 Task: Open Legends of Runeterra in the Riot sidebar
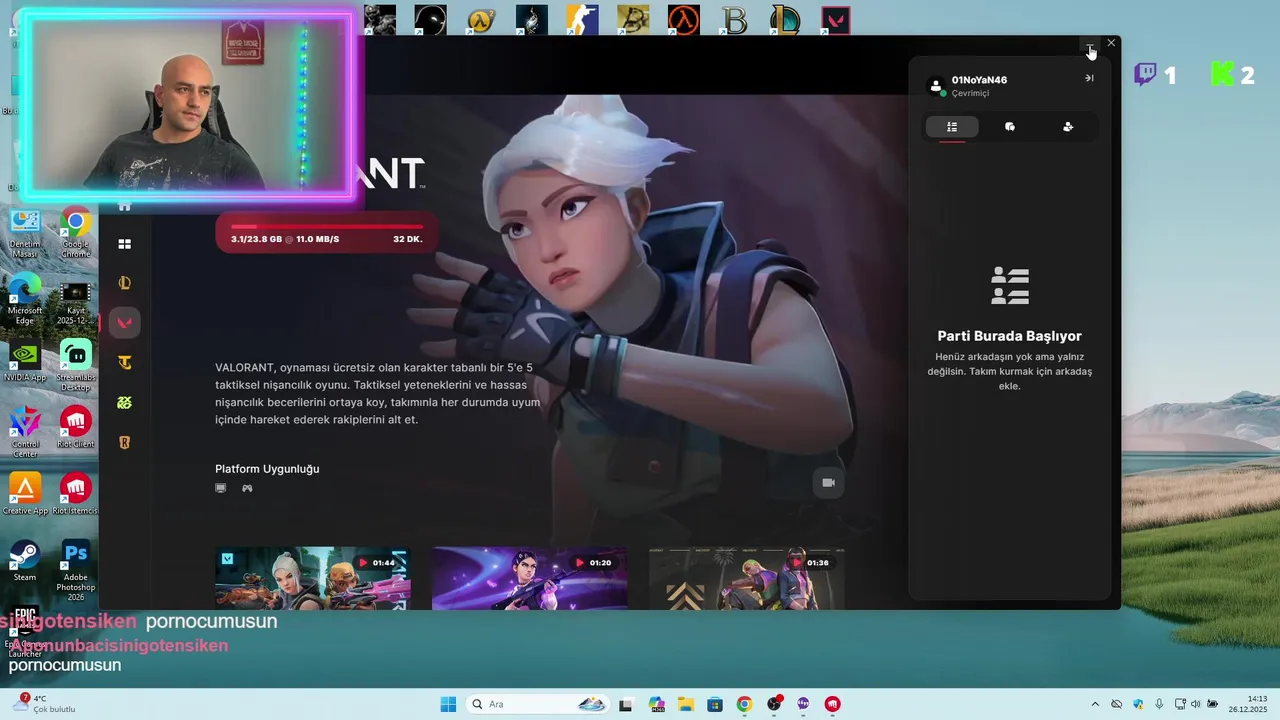point(125,442)
